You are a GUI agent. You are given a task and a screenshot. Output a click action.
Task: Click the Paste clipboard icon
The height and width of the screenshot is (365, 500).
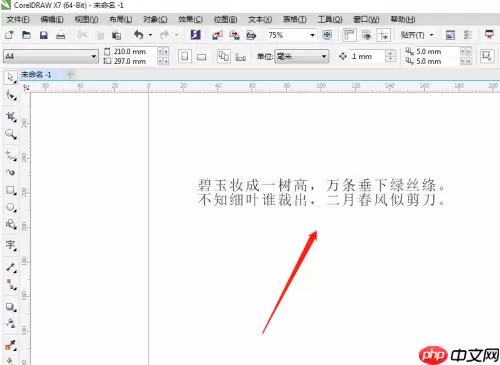(x=116, y=35)
